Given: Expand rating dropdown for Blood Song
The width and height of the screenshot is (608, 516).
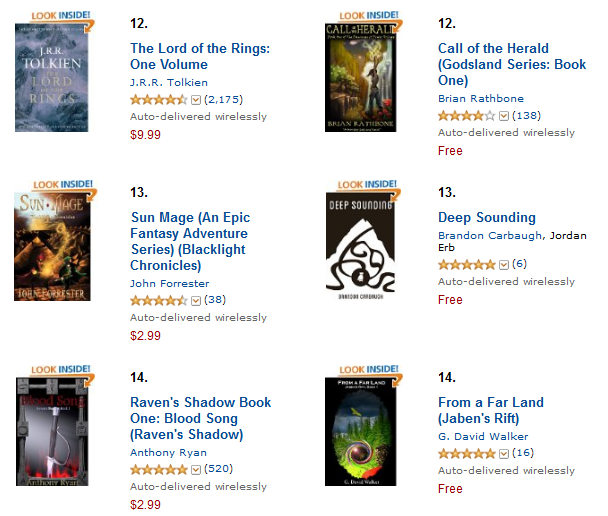Looking at the screenshot, I should point(196,469).
